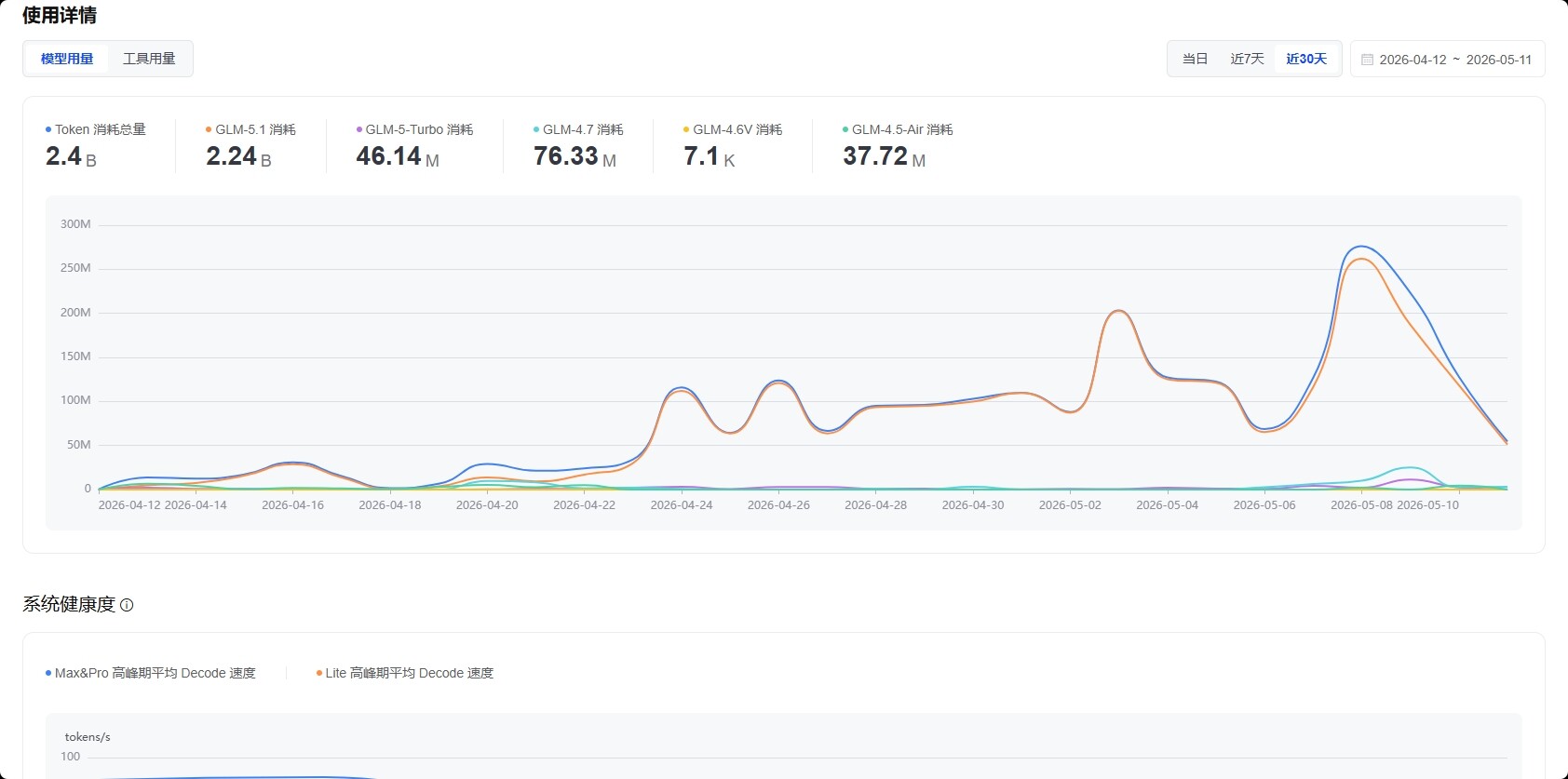Viewport: 1568px width, 779px height.
Task: Open the end date 2026-05-11 picker
Action: [1499, 60]
